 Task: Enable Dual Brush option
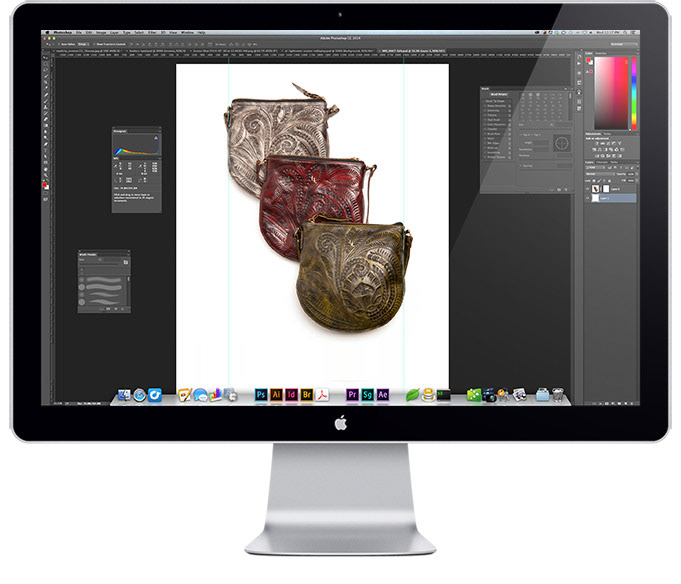point(485,120)
